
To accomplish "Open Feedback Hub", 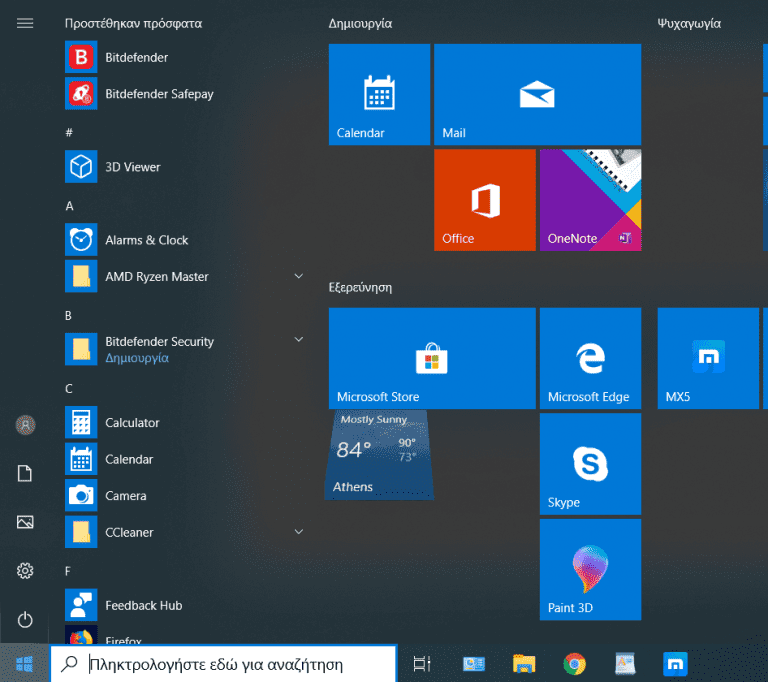I will 184,605.
